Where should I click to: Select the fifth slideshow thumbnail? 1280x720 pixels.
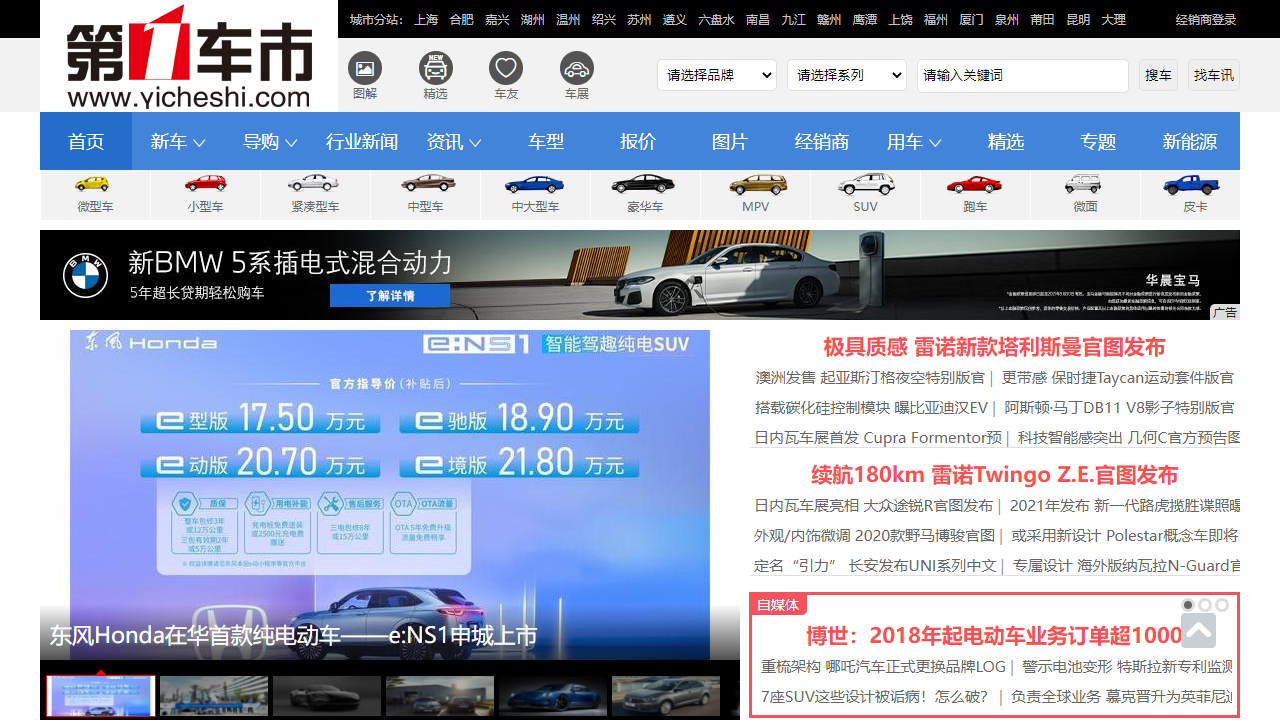[x=553, y=696]
